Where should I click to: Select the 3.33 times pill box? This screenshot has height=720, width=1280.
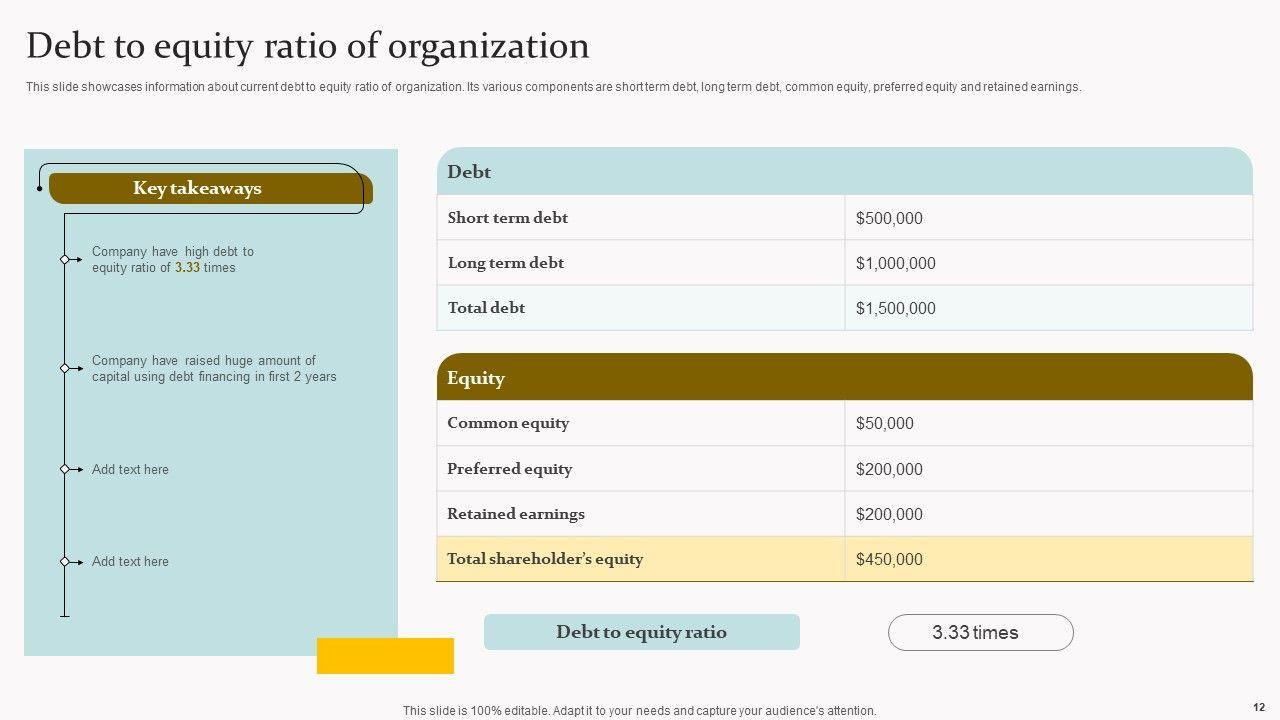coord(980,633)
